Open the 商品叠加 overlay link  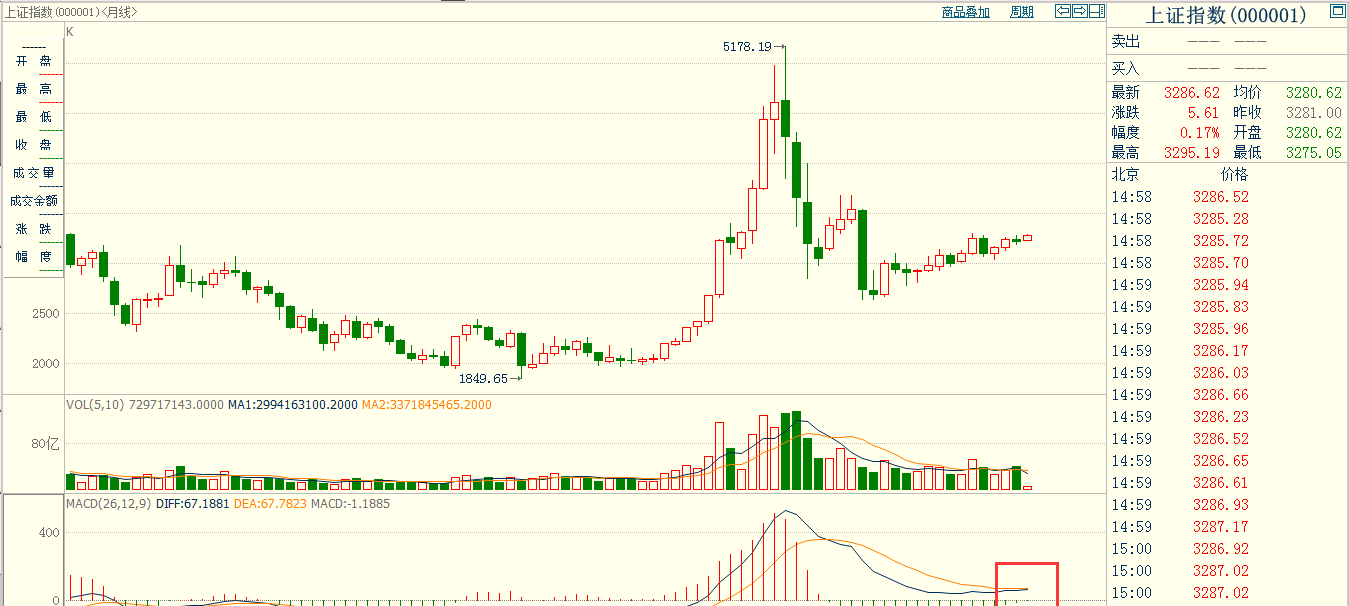[x=966, y=12]
